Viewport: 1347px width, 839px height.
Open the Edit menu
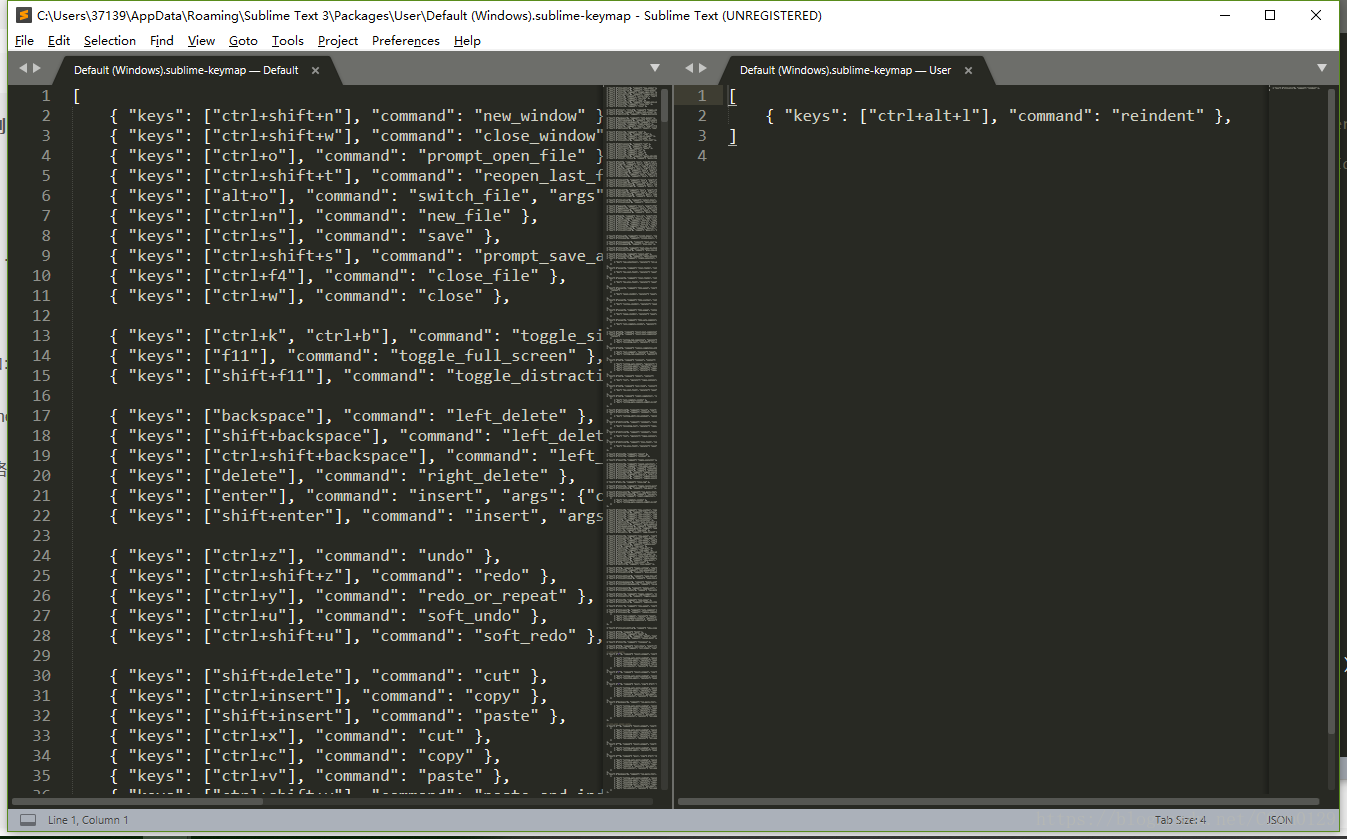pyautogui.click(x=59, y=41)
